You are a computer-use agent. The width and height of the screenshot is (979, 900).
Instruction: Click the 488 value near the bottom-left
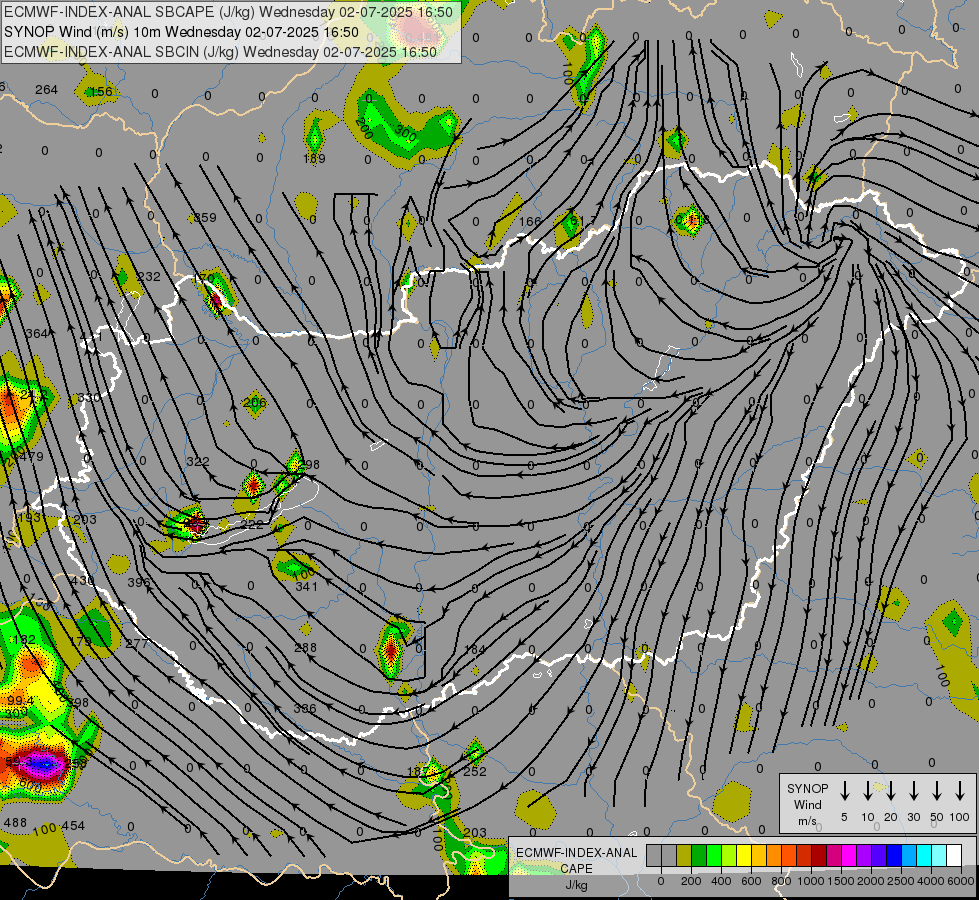click(15, 823)
